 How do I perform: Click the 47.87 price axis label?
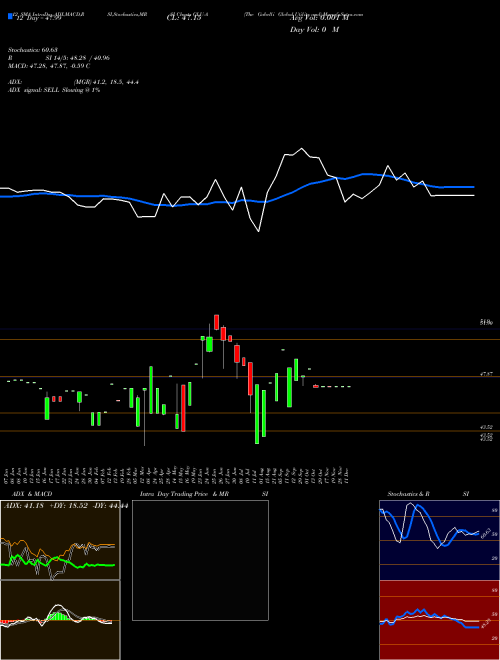(x=486, y=374)
